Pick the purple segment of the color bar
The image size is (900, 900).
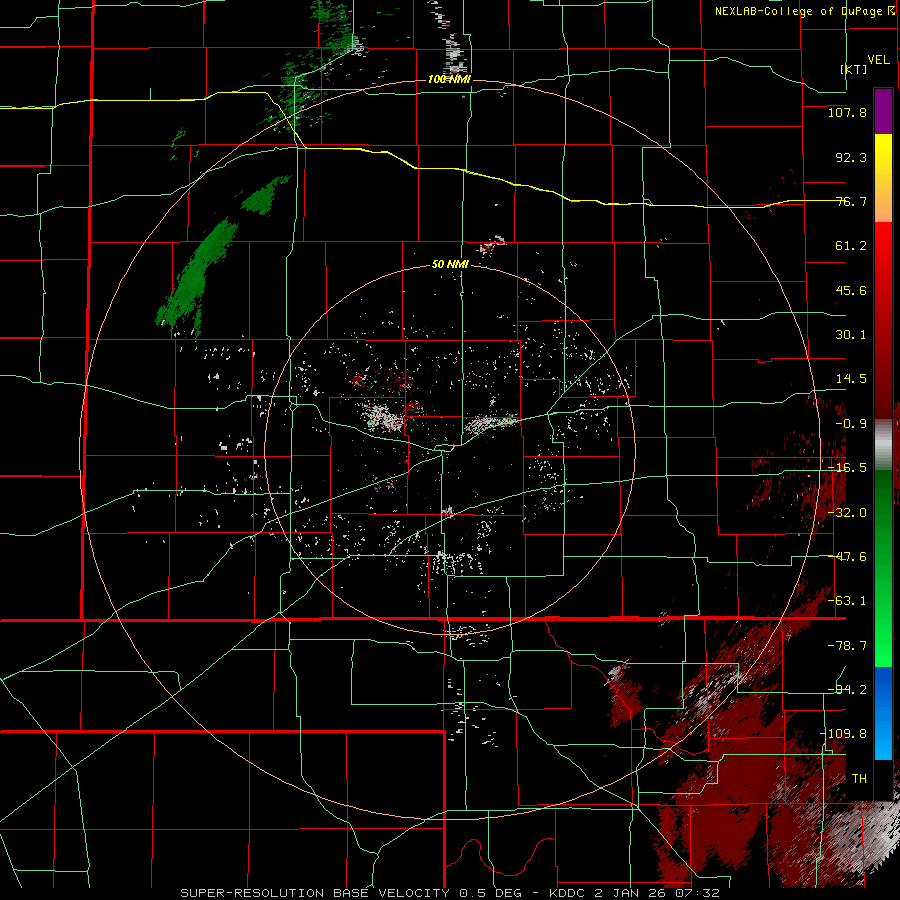pos(883,111)
